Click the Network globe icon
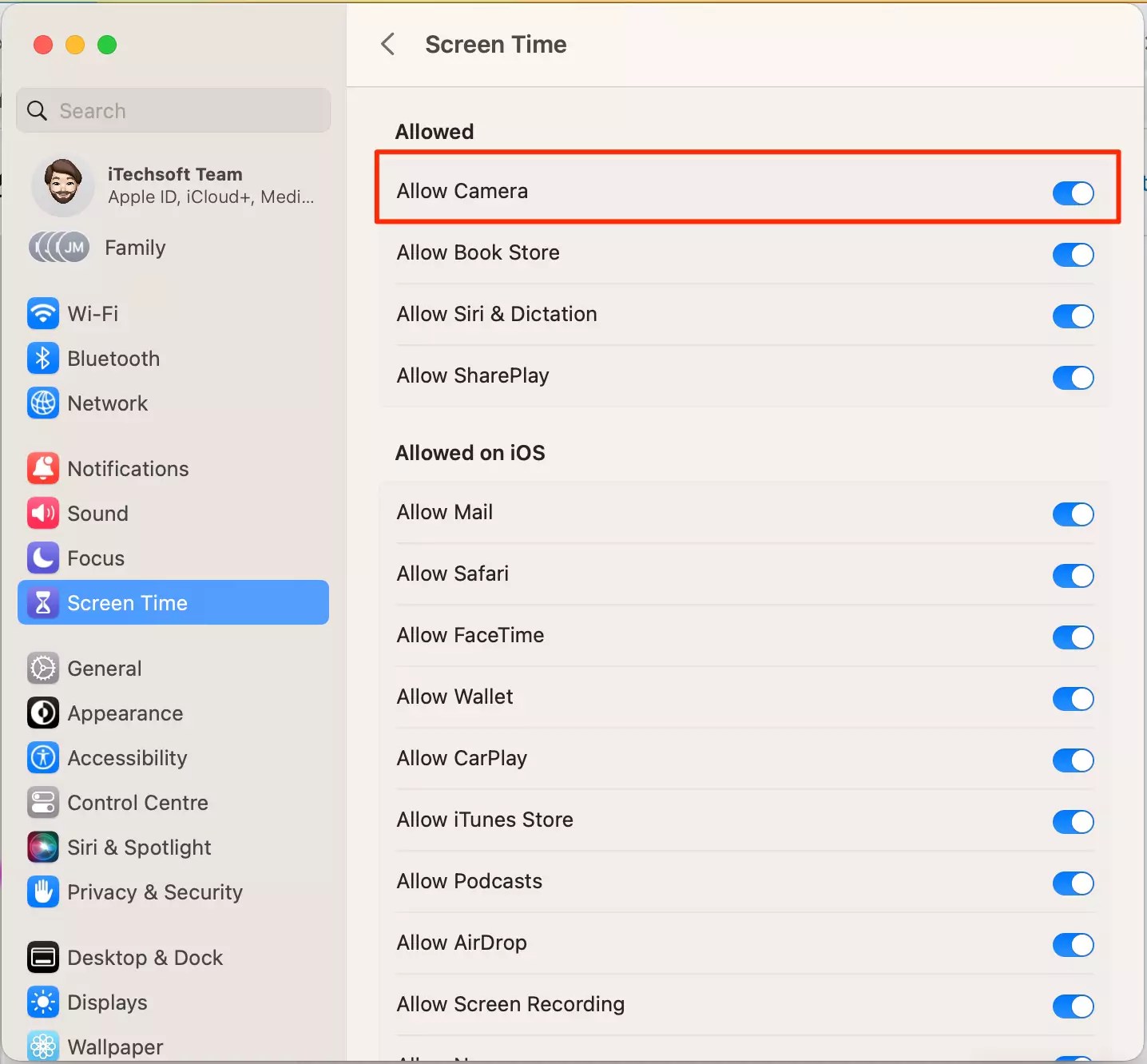The width and height of the screenshot is (1147, 1064). (x=43, y=403)
